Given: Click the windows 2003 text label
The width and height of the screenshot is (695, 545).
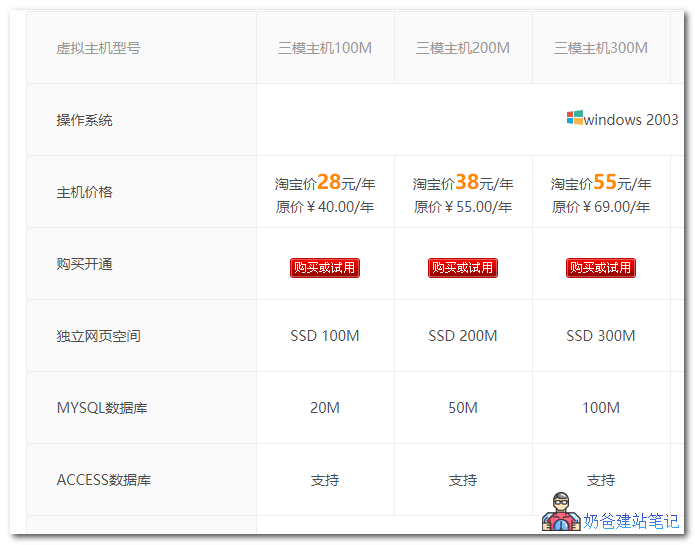Looking at the screenshot, I should click(x=631, y=120).
